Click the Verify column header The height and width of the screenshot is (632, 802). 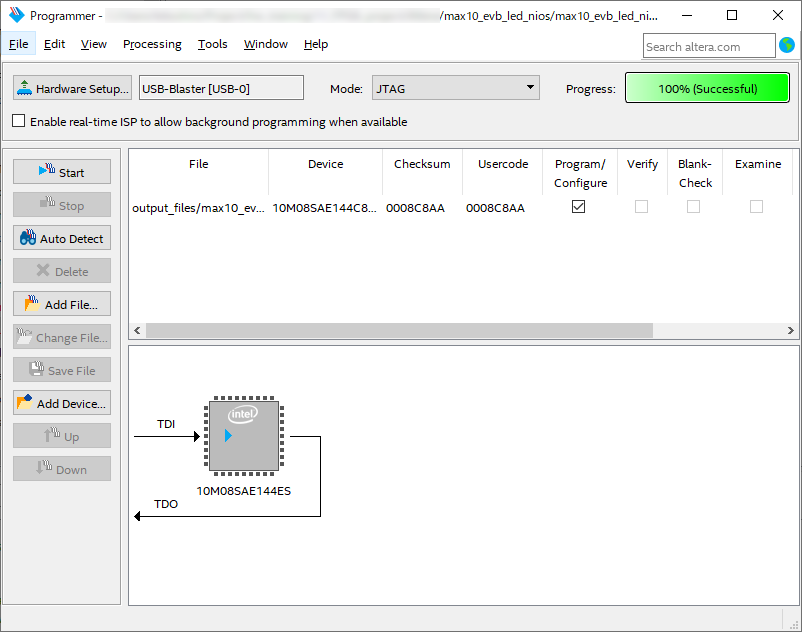click(x=642, y=164)
